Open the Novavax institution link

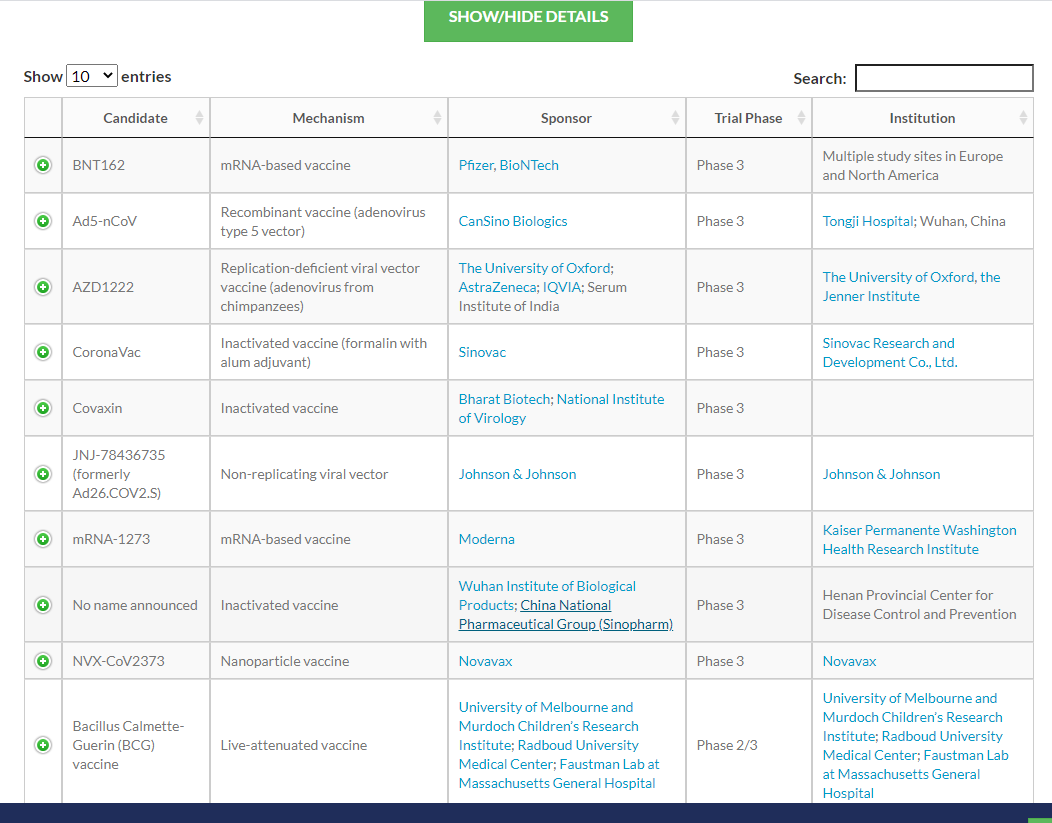849,661
